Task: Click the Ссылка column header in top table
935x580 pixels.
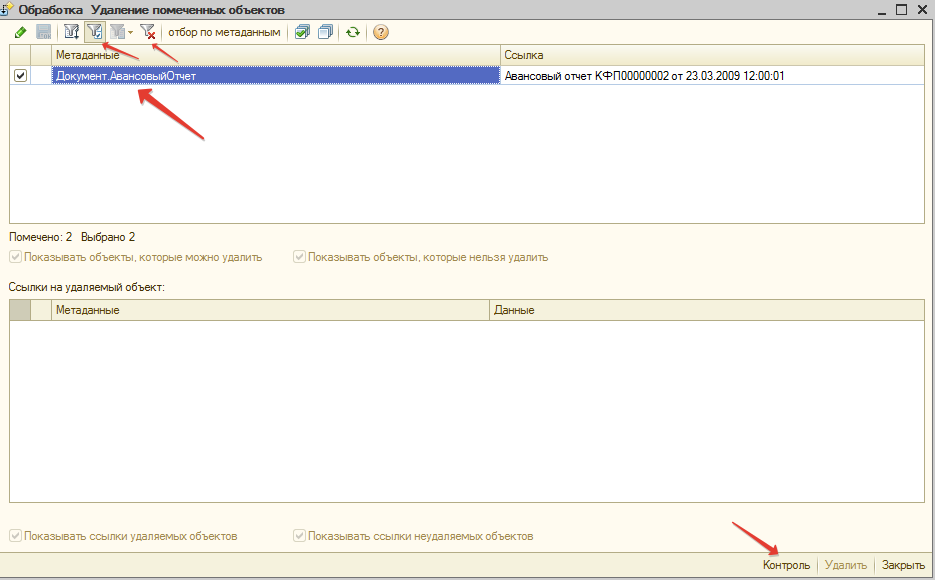Action: point(711,55)
